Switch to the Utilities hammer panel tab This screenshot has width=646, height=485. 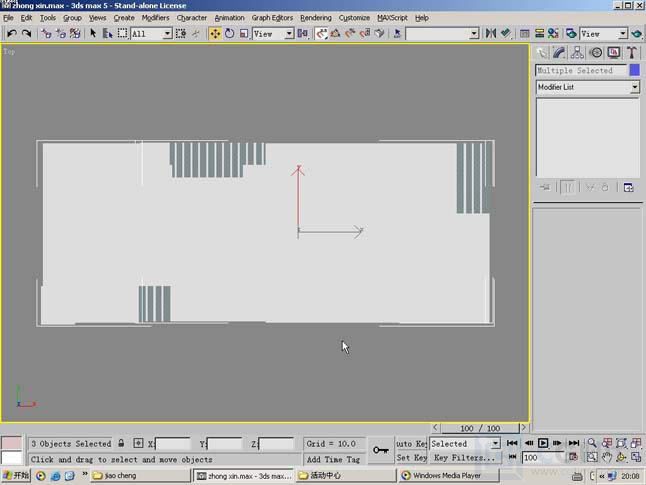pyautogui.click(x=632, y=53)
